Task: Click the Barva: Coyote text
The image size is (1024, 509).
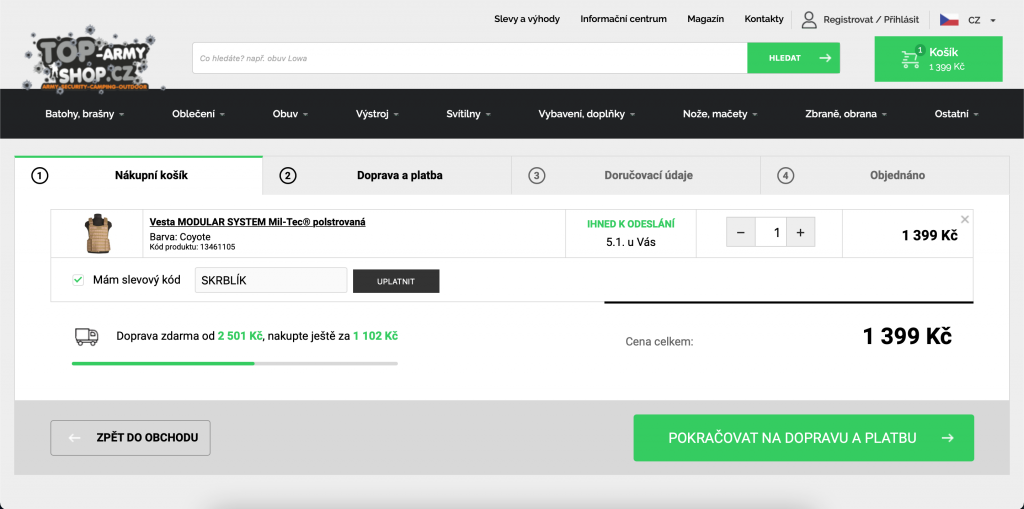Action: [180, 237]
